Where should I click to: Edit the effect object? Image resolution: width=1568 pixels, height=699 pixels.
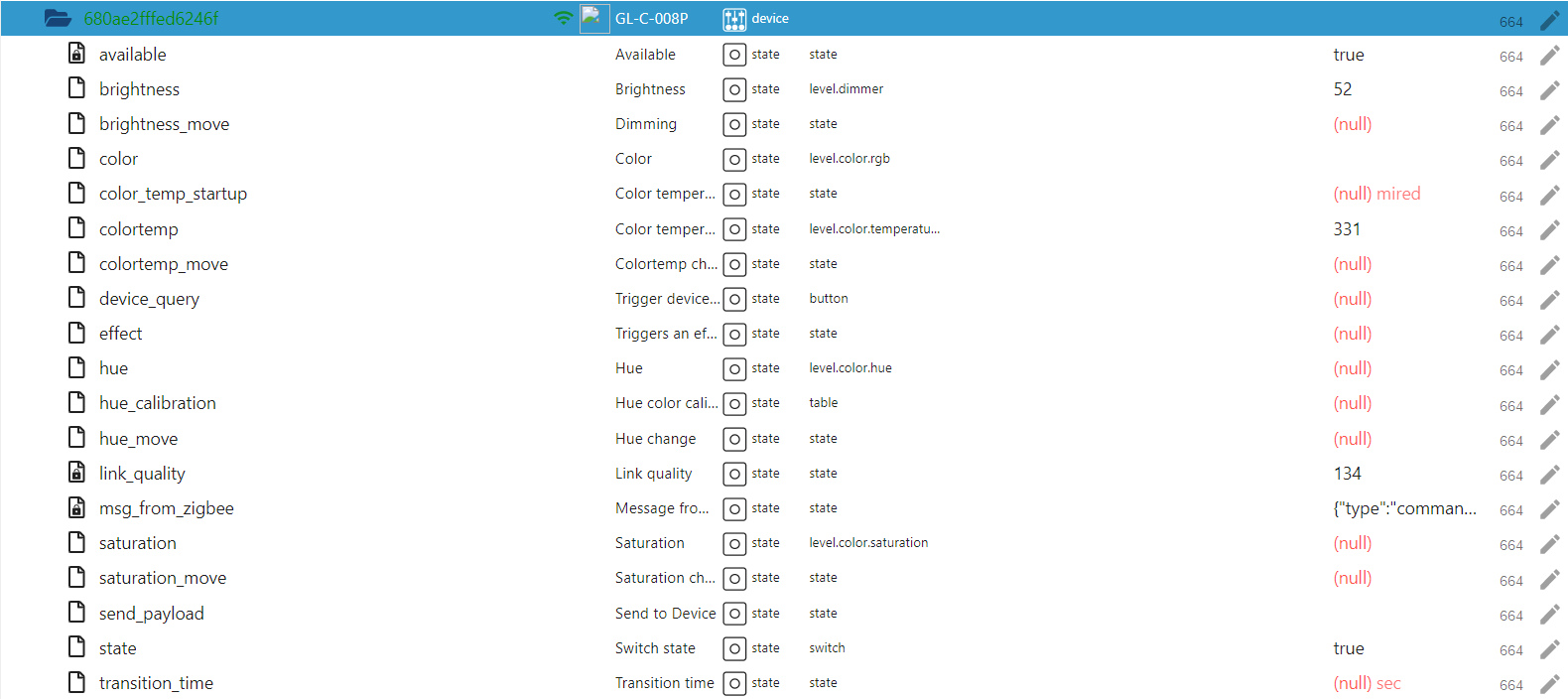click(x=1549, y=335)
